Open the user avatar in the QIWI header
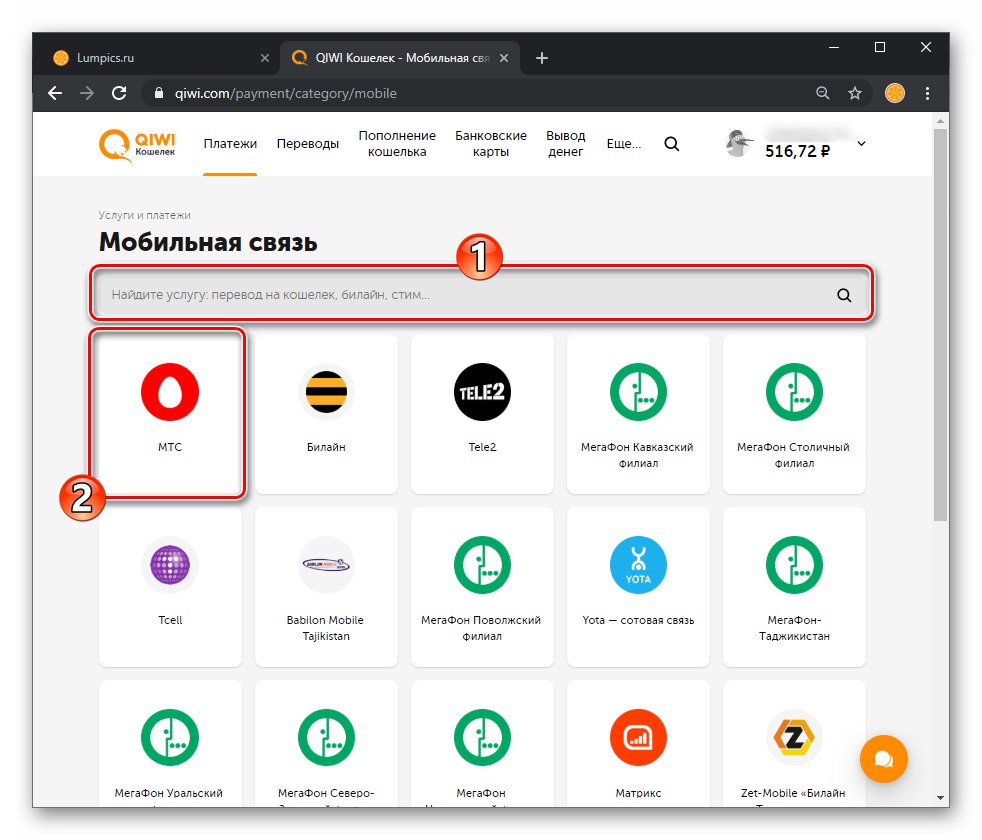 tap(738, 143)
